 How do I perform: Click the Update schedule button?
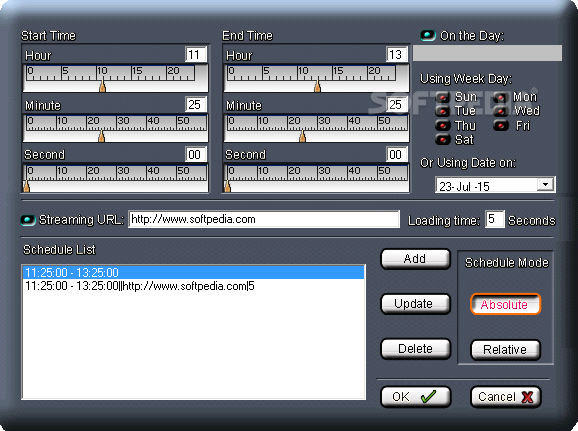point(415,304)
